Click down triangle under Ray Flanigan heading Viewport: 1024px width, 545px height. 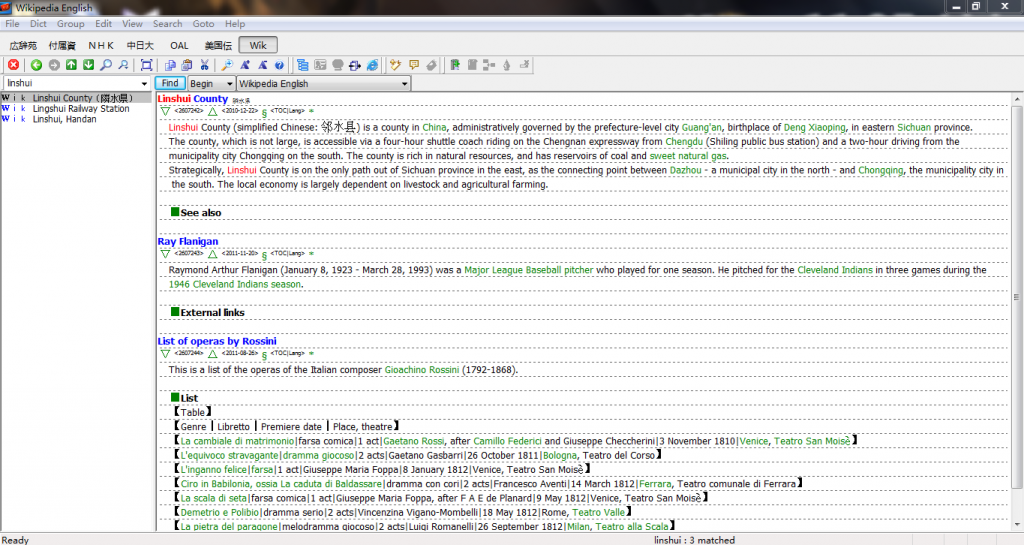click(x=165, y=254)
